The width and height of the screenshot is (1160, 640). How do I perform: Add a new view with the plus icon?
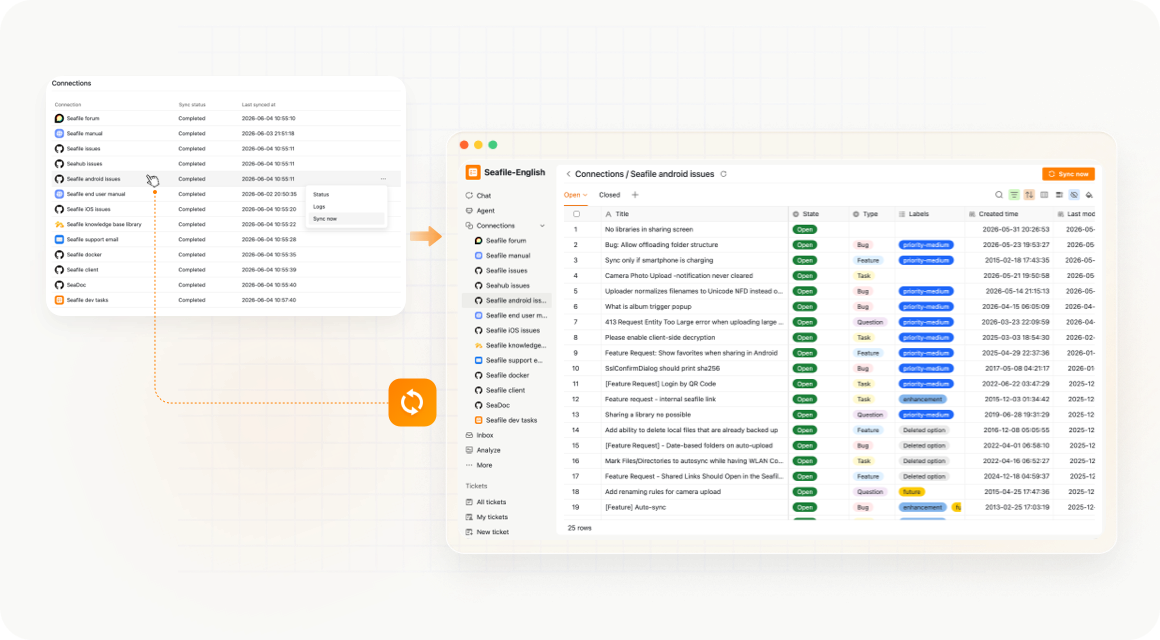click(635, 195)
